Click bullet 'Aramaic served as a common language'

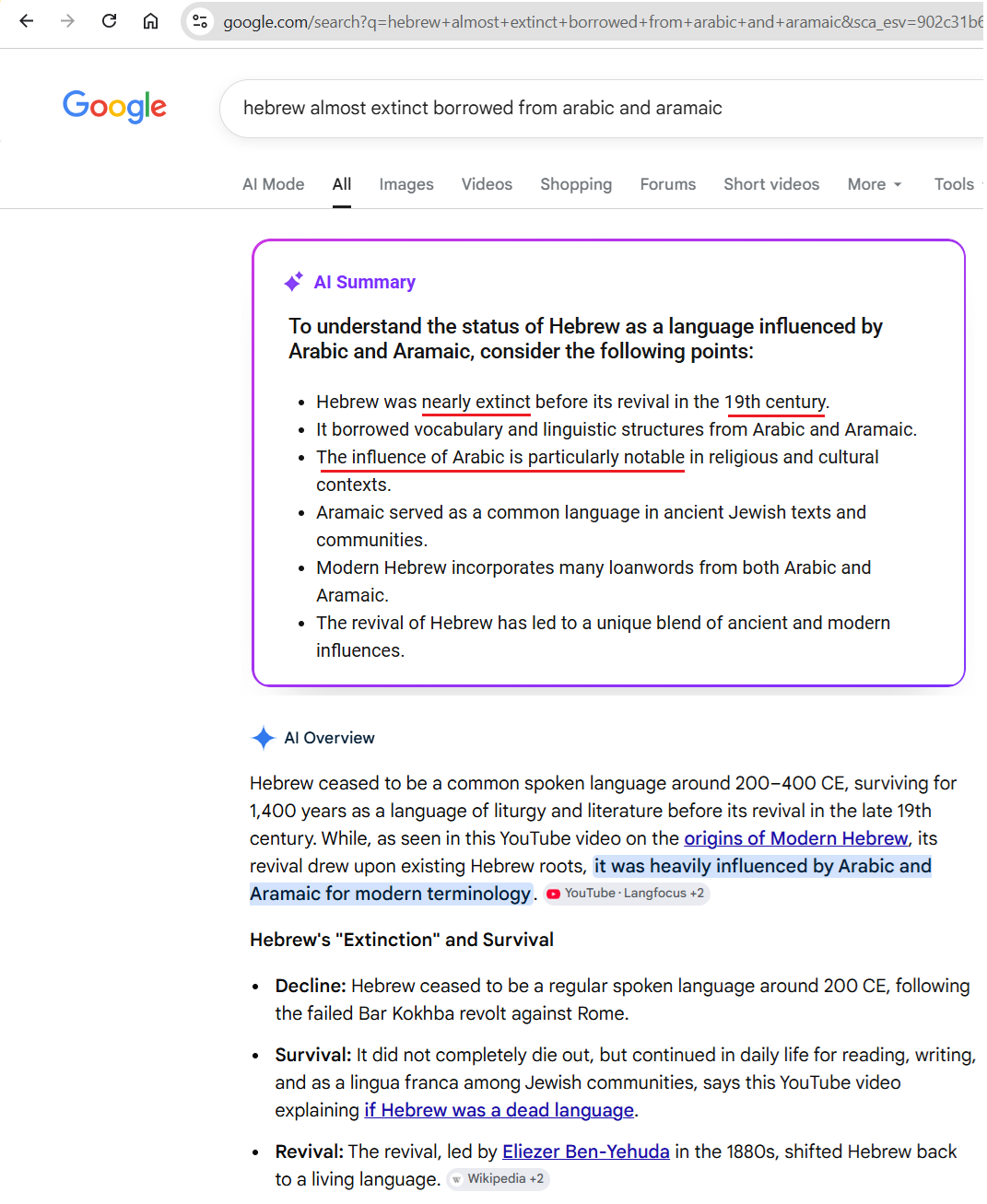[591, 526]
